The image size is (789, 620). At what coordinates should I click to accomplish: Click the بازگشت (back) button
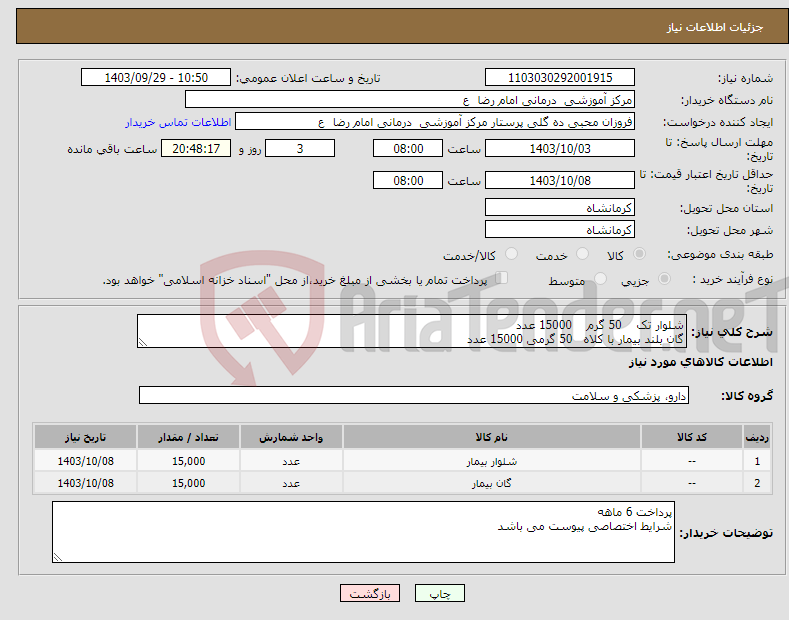[370, 594]
